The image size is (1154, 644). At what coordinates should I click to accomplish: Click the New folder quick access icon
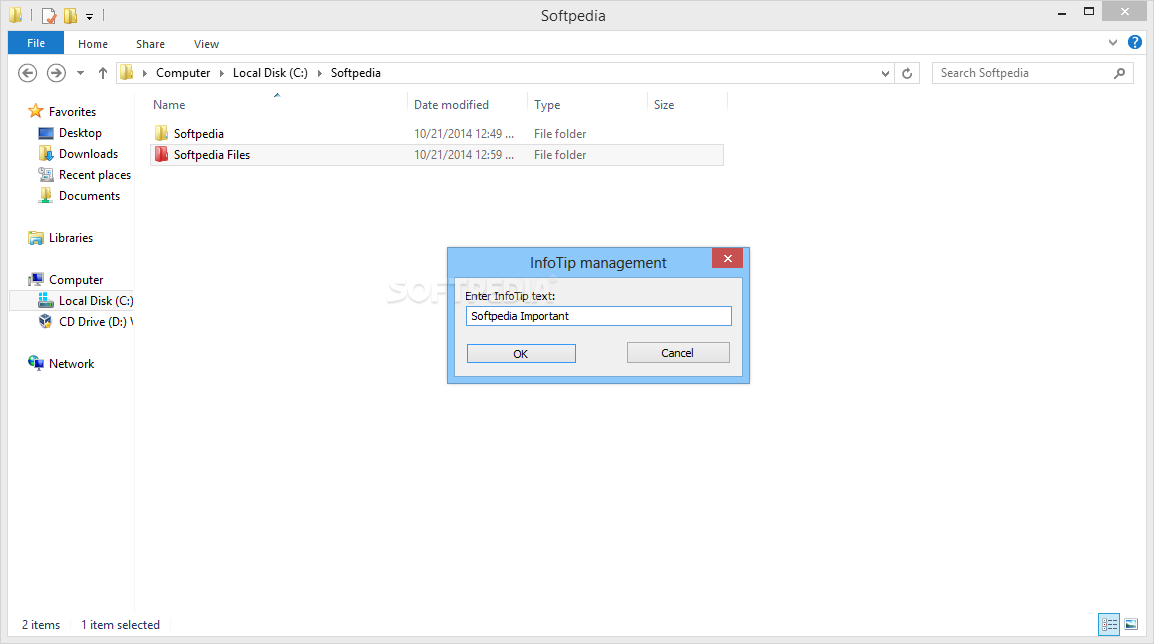coord(70,15)
